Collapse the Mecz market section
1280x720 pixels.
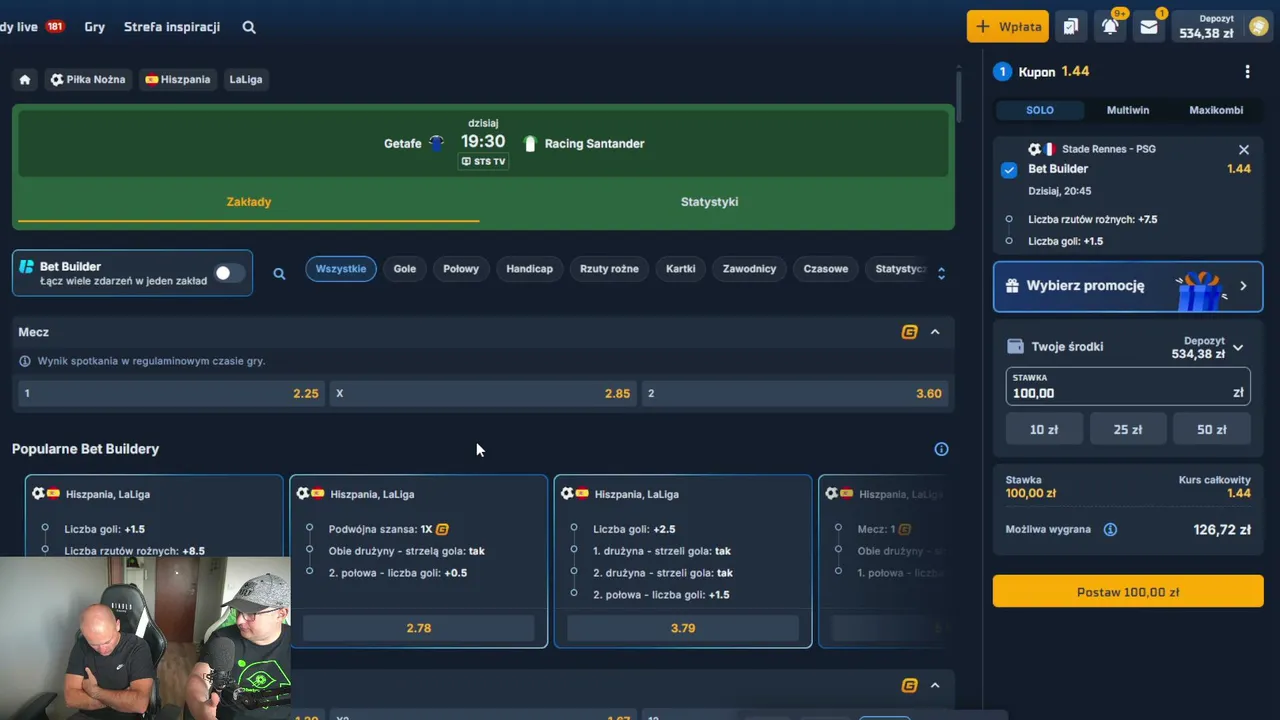(x=935, y=332)
